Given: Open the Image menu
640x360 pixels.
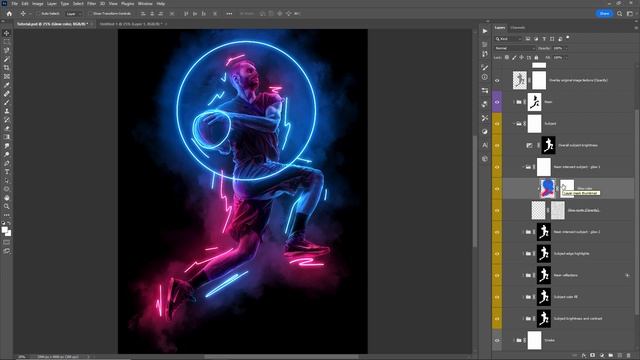Looking at the screenshot, I should [x=38, y=4].
